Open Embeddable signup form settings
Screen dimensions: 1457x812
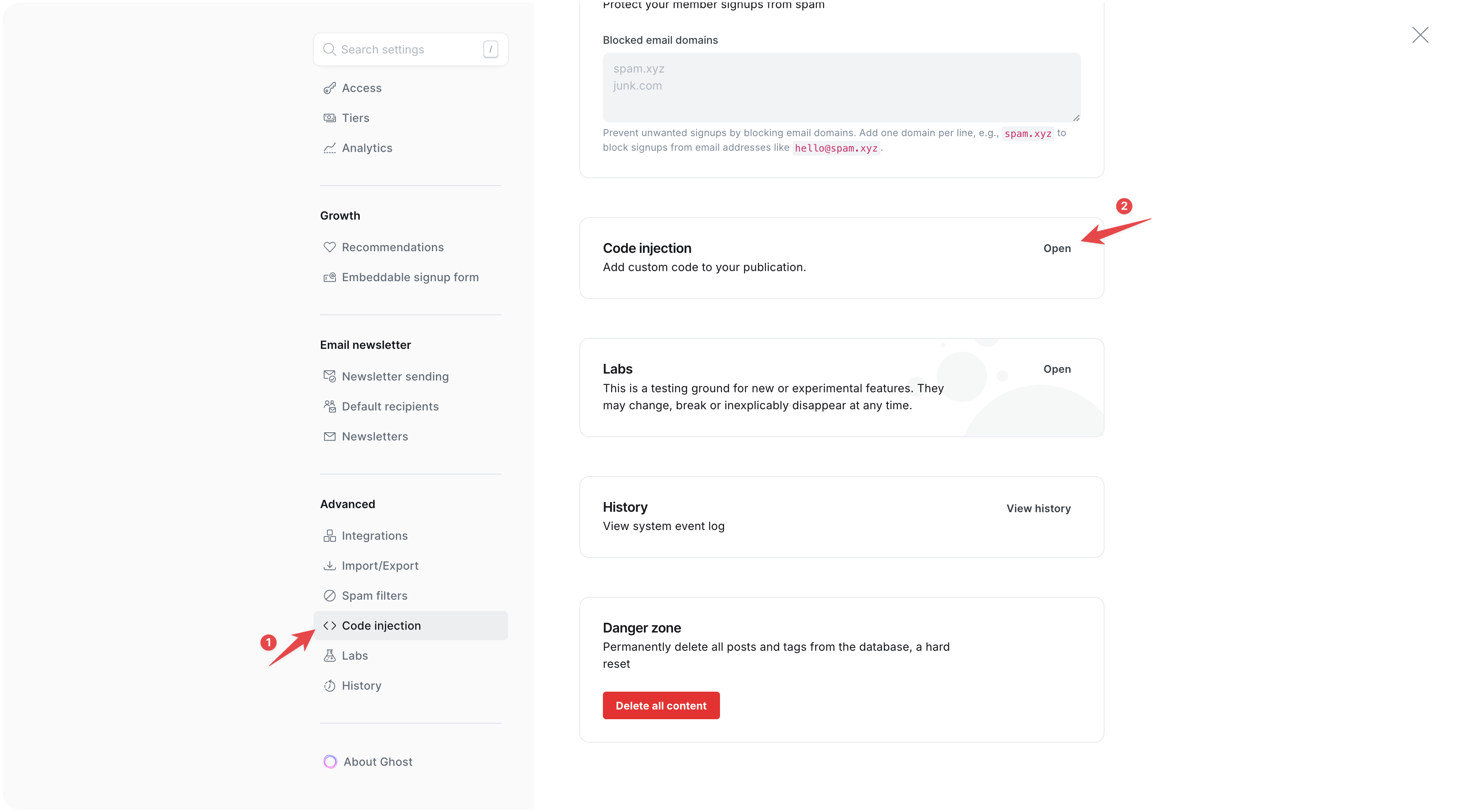click(410, 277)
